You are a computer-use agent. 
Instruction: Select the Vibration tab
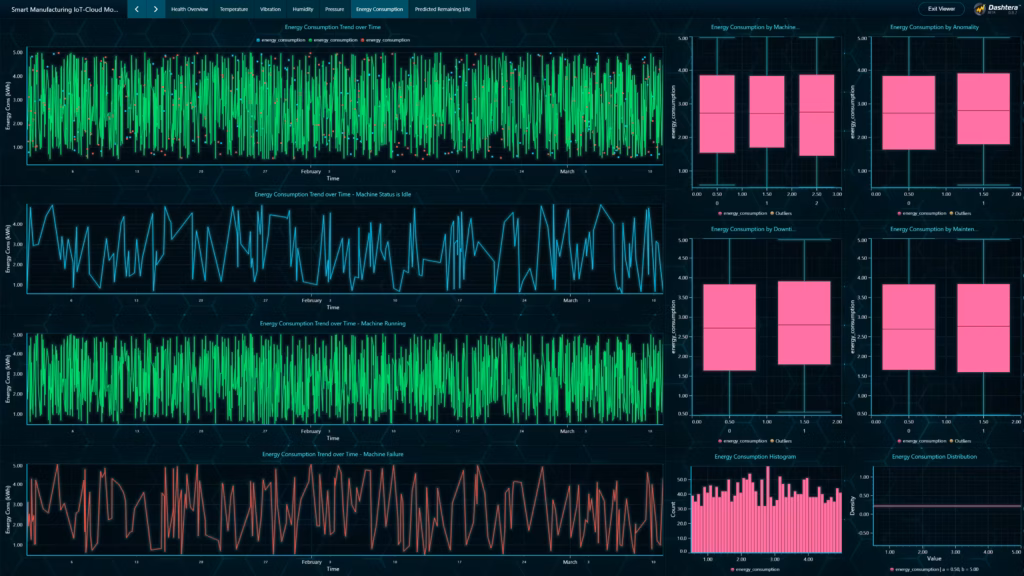coord(272,8)
